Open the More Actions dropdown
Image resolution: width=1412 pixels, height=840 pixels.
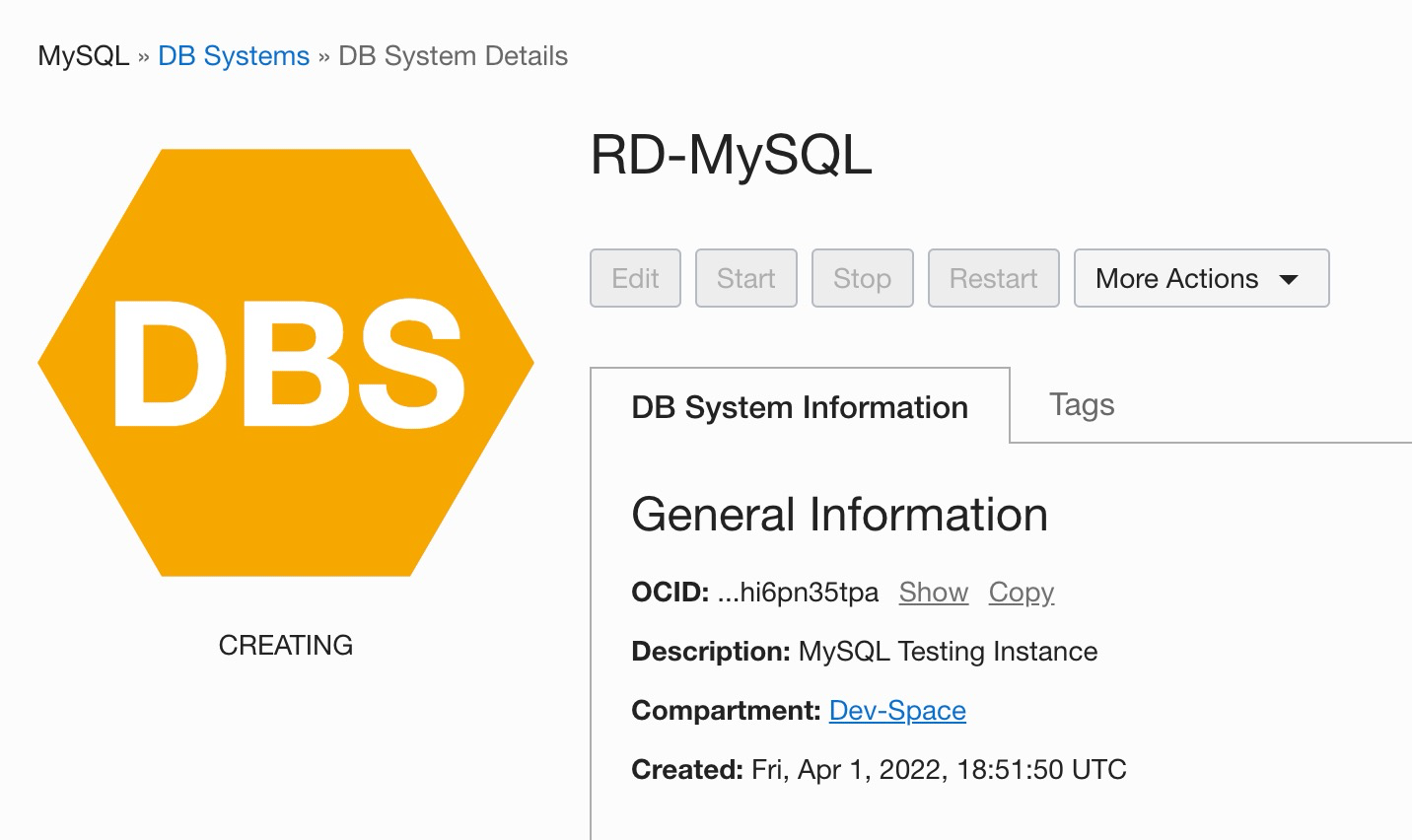coord(1201,278)
